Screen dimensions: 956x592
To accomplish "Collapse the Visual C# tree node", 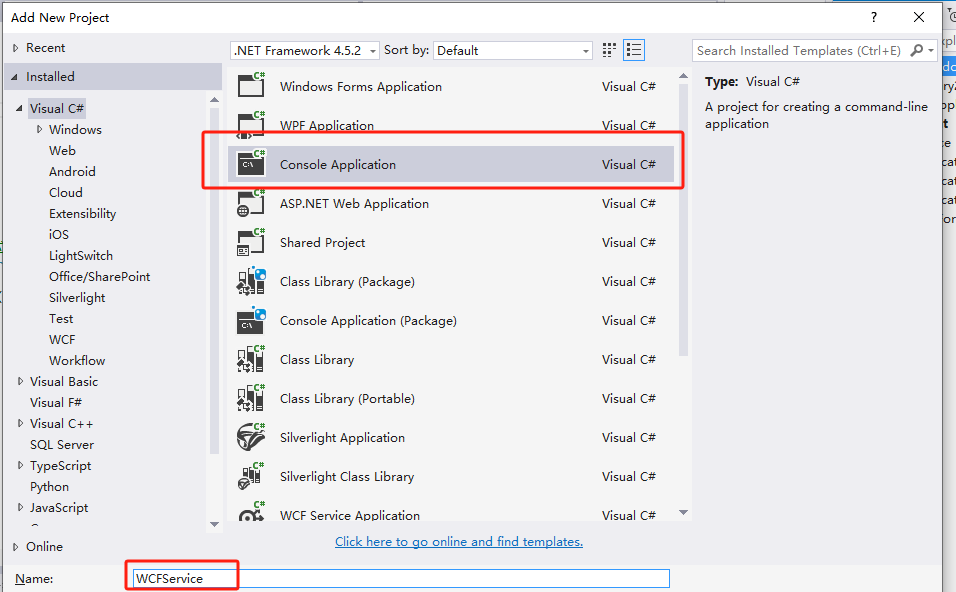I will [20, 109].
